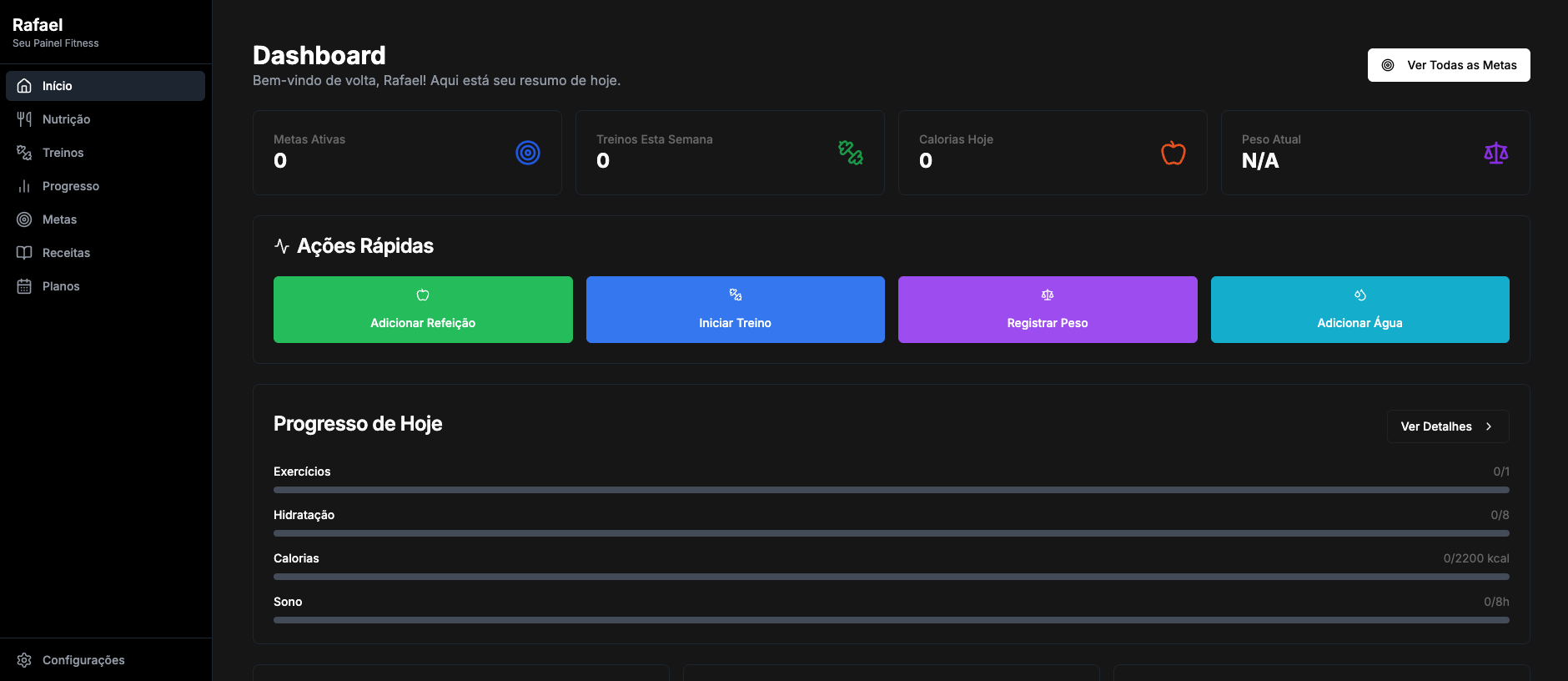Click the Sono progress bar
This screenshot has height=681, width=1568.
point(892,620)
